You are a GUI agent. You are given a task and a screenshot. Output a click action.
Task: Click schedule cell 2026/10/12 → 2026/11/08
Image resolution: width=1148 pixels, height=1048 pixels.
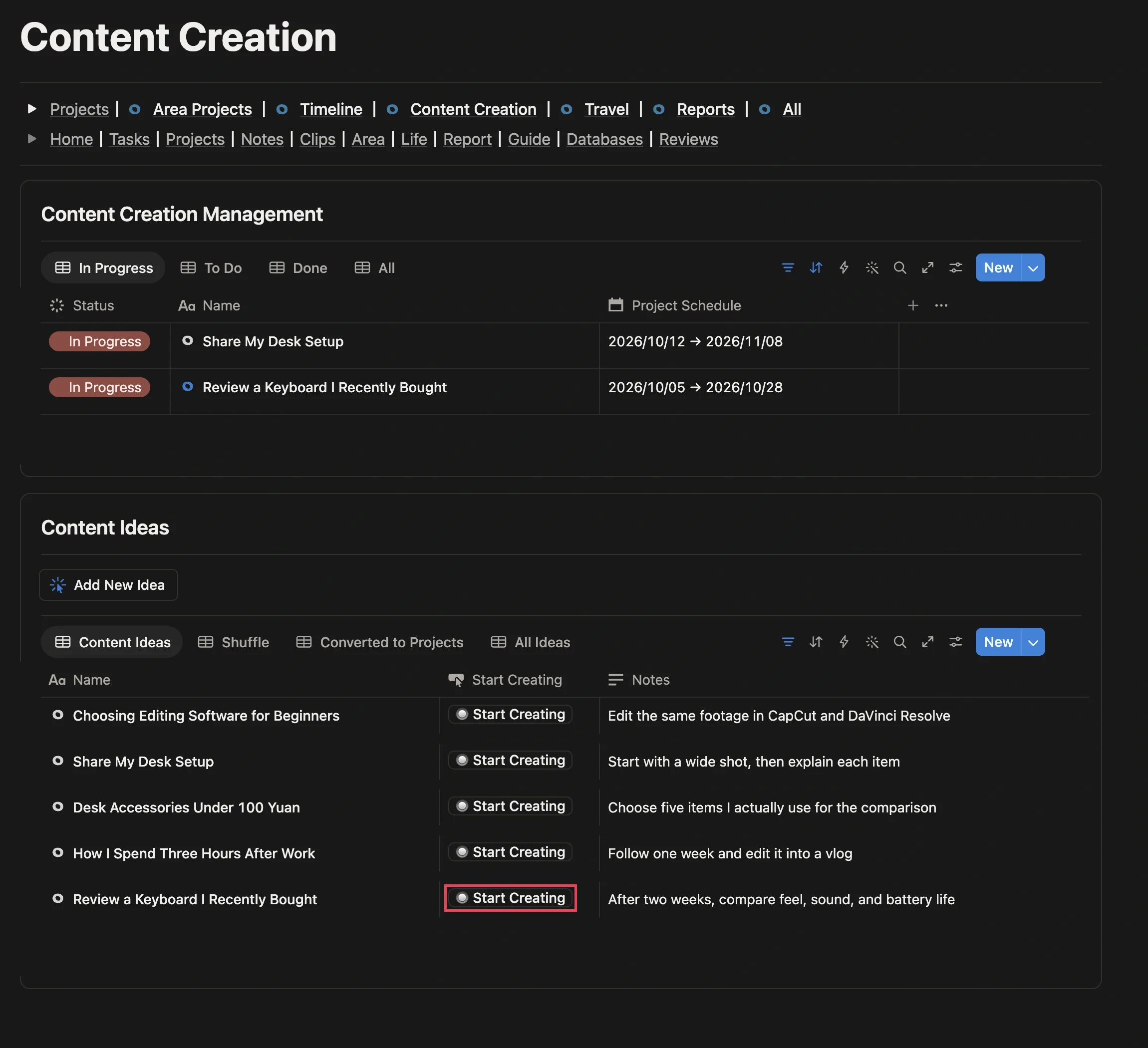pyautogui.click(x=695, y=341)
